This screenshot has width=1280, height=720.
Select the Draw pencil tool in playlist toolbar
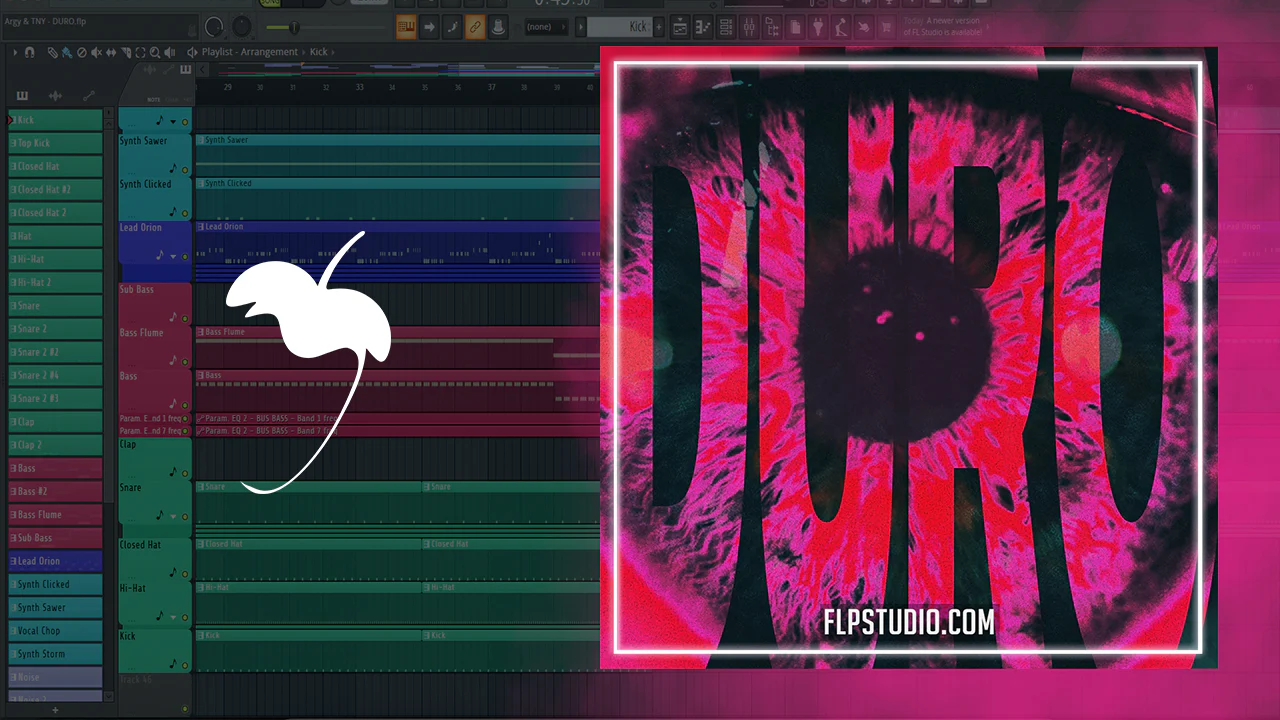coord(52,52)
